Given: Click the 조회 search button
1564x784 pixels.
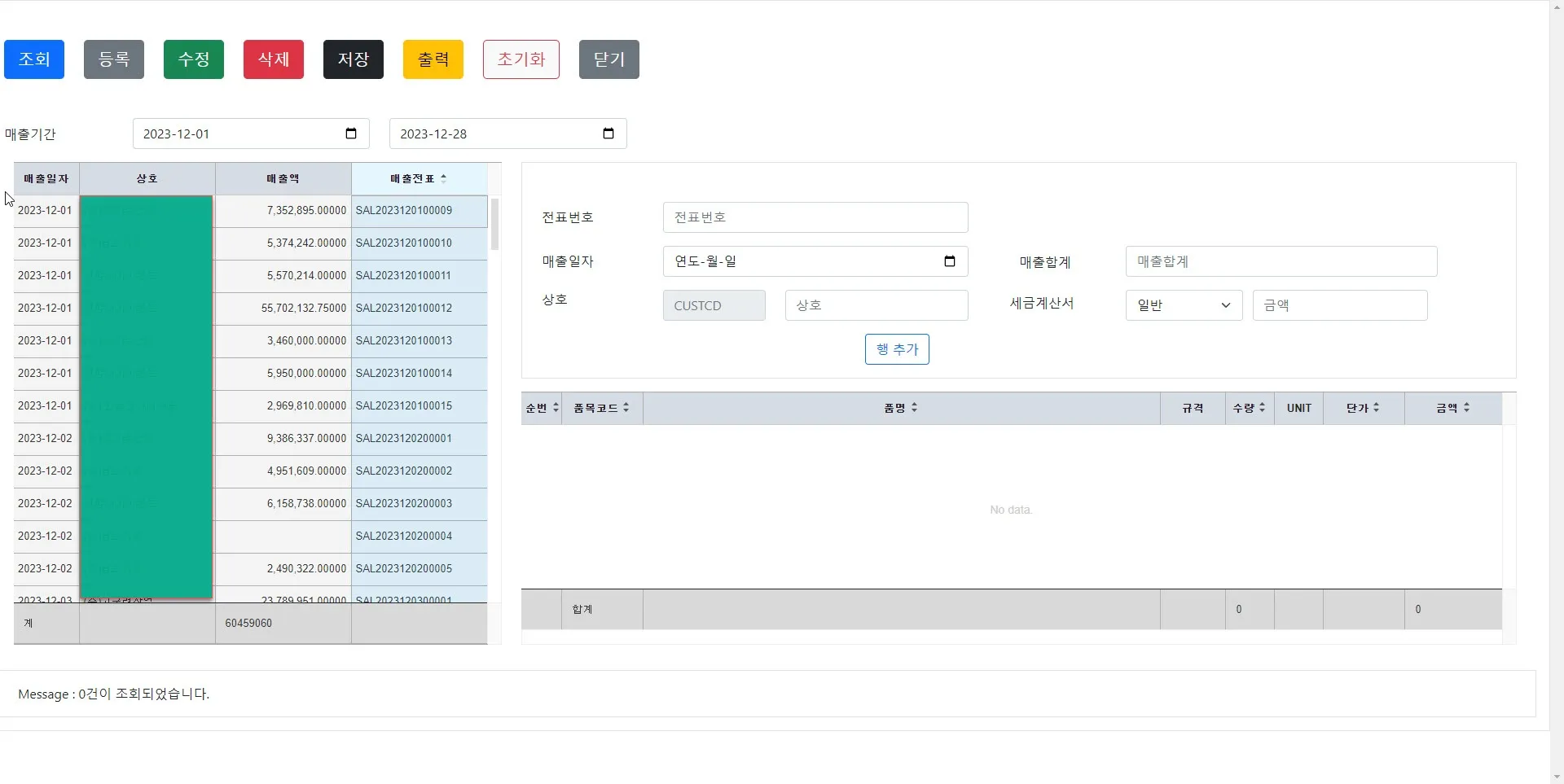Looking at the screenshot, I should tap(34, 59).
